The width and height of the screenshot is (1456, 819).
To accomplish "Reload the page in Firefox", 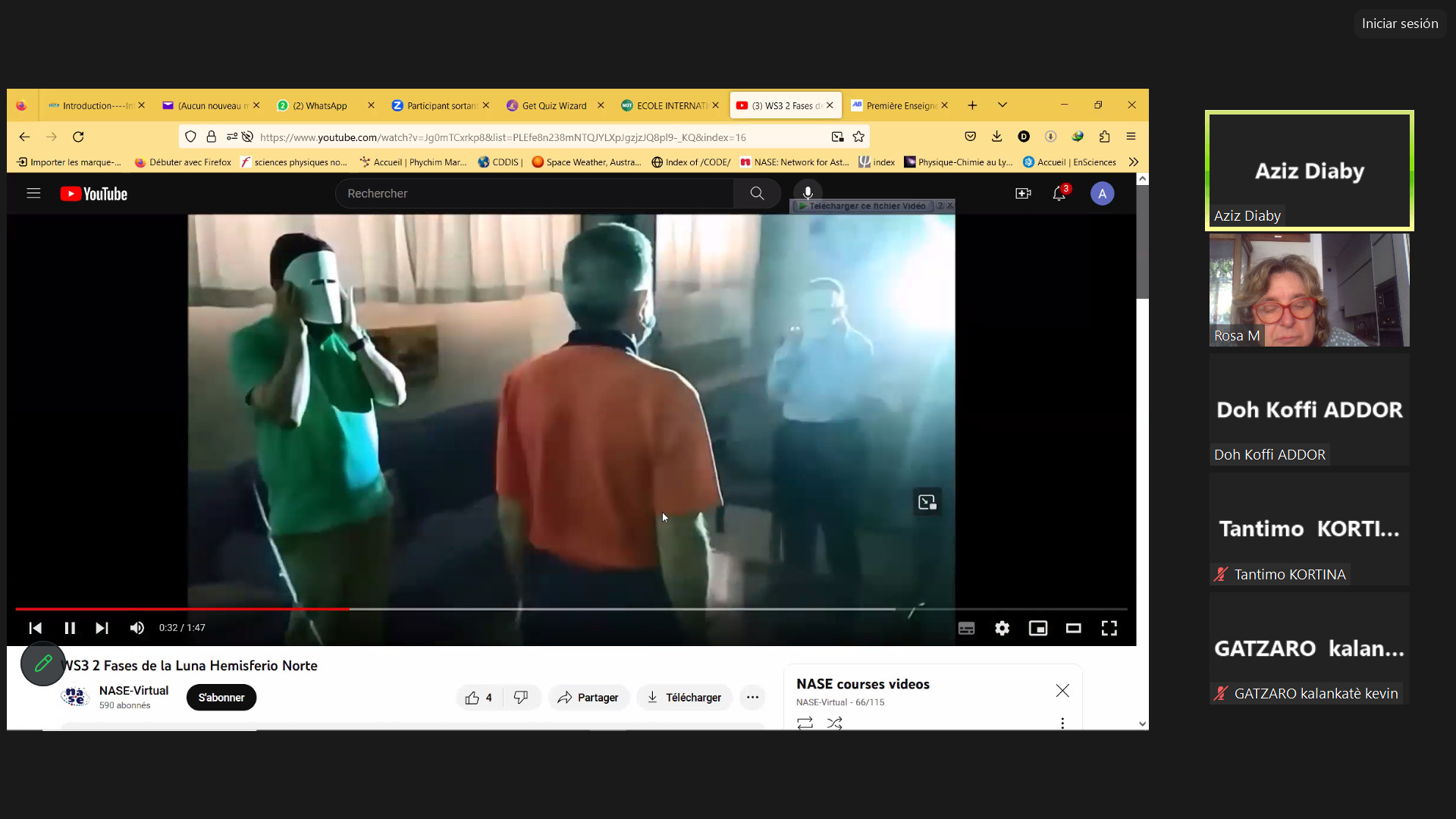I will [x=78, y=136].
